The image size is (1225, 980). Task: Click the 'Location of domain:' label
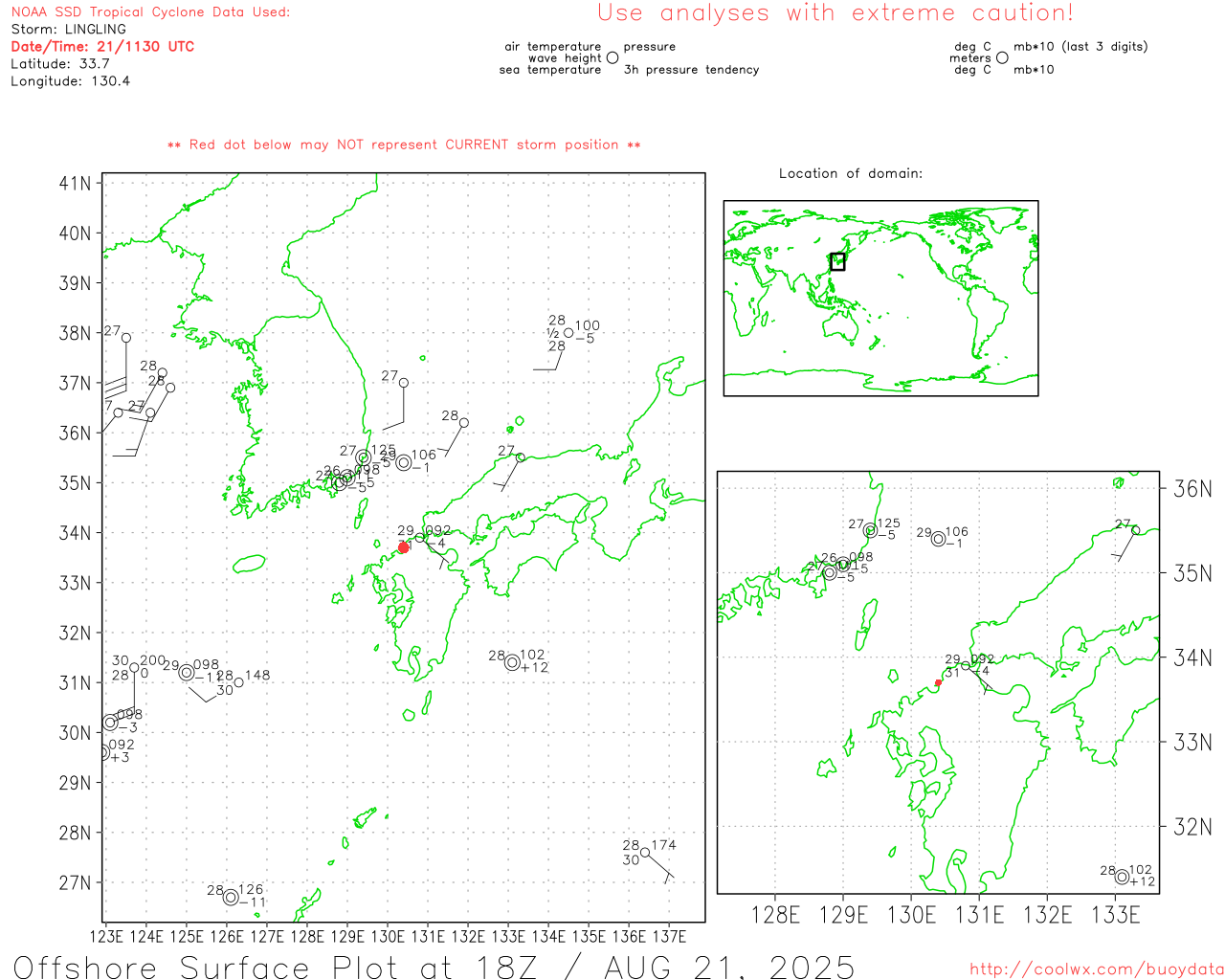click(851, 174)
